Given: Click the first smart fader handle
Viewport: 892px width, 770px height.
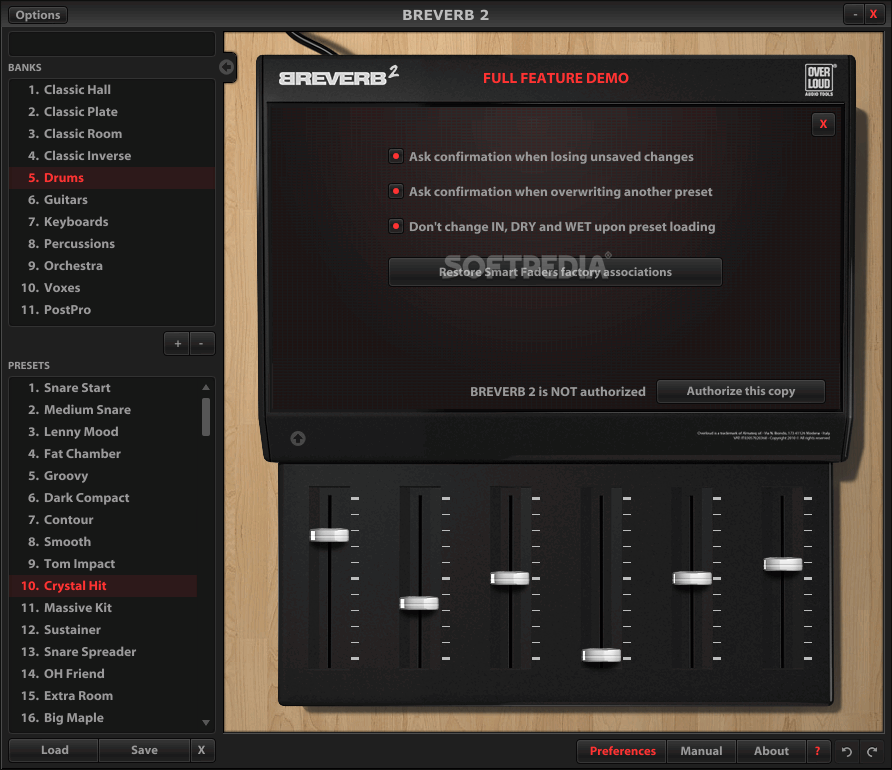Looking at the screenshot, I should coord(329,535).
